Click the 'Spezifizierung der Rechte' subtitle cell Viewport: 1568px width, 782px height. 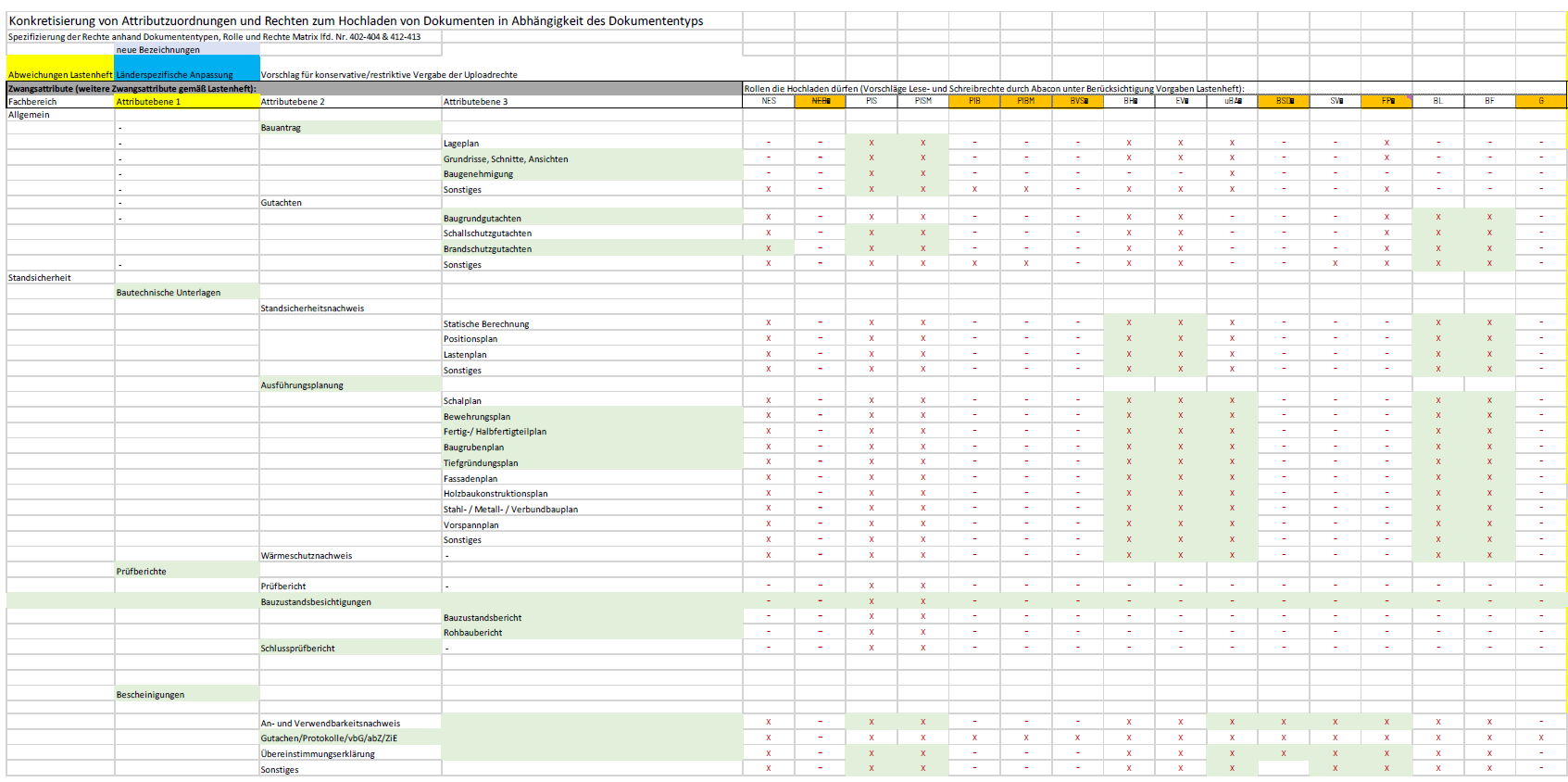tap(214, 37)
